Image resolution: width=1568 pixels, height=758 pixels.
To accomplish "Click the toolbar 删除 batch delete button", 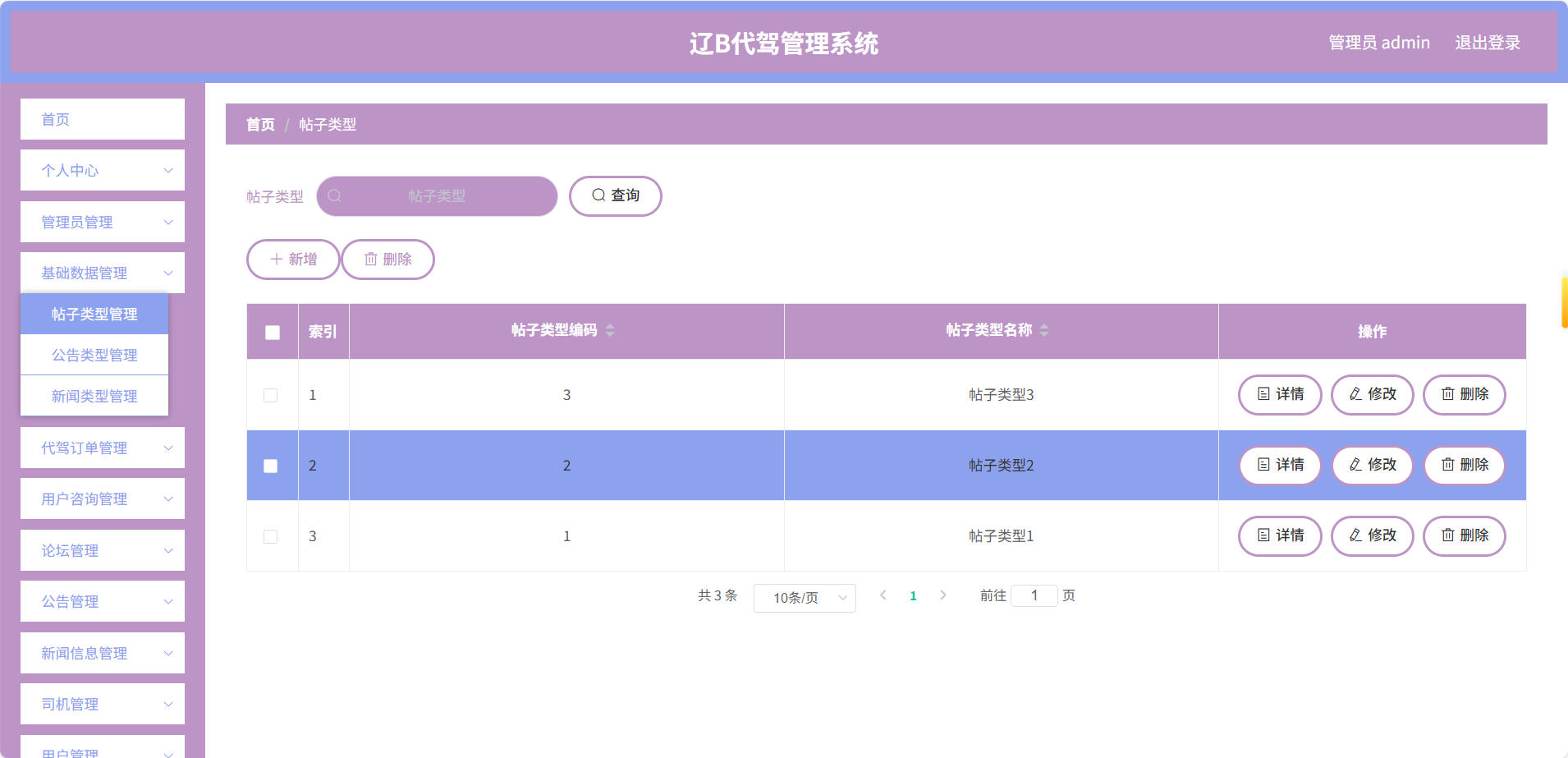I will click(387, 260).
